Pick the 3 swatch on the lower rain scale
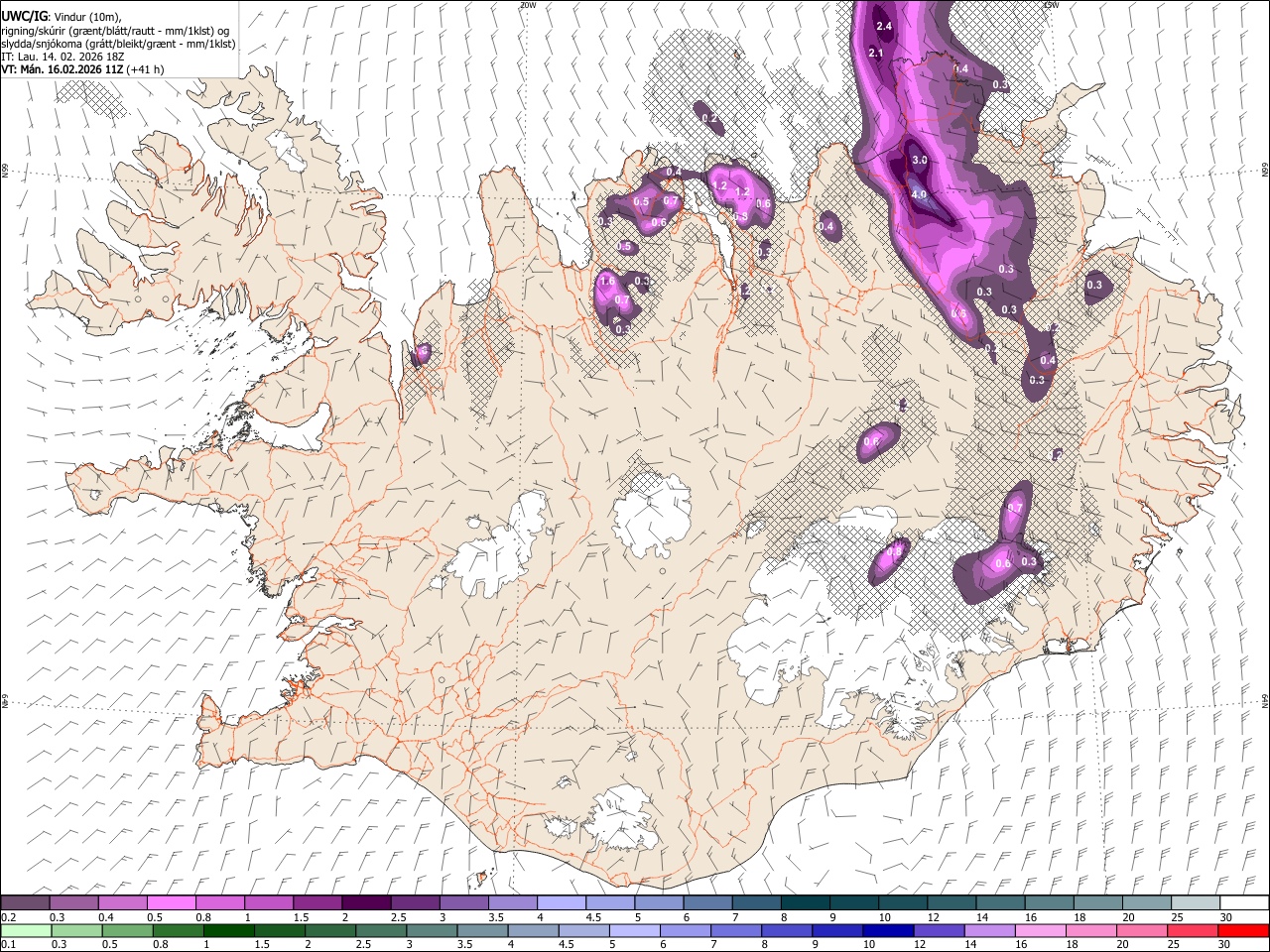1270x952 pixels. pos(433,930)
